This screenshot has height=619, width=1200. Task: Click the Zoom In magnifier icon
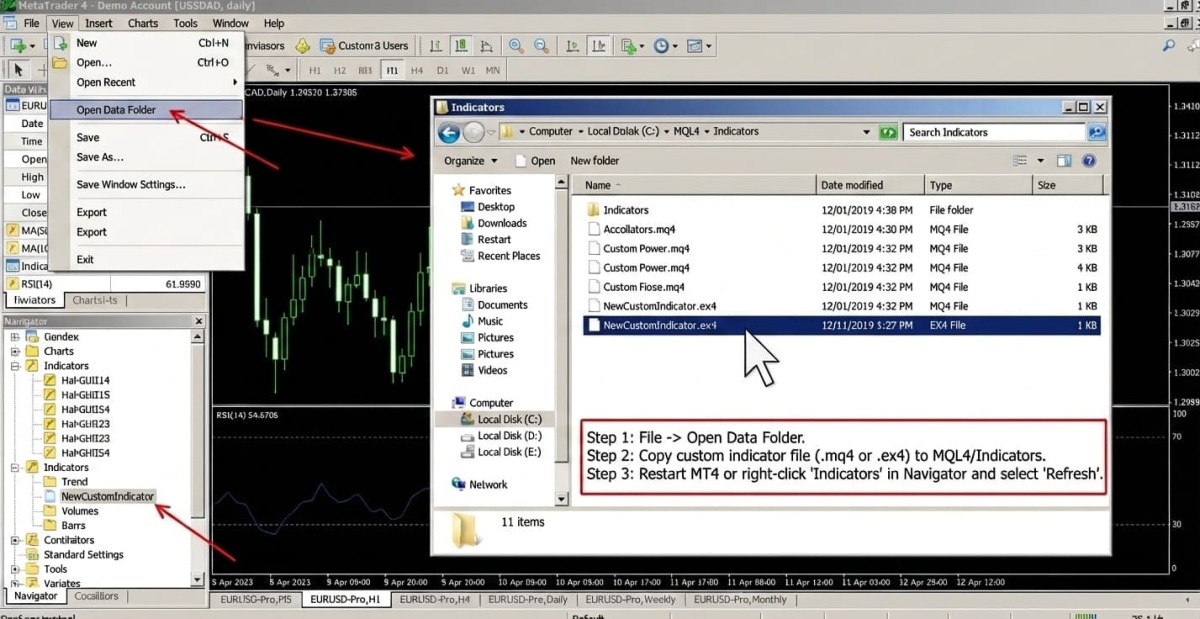click(516, 45)
